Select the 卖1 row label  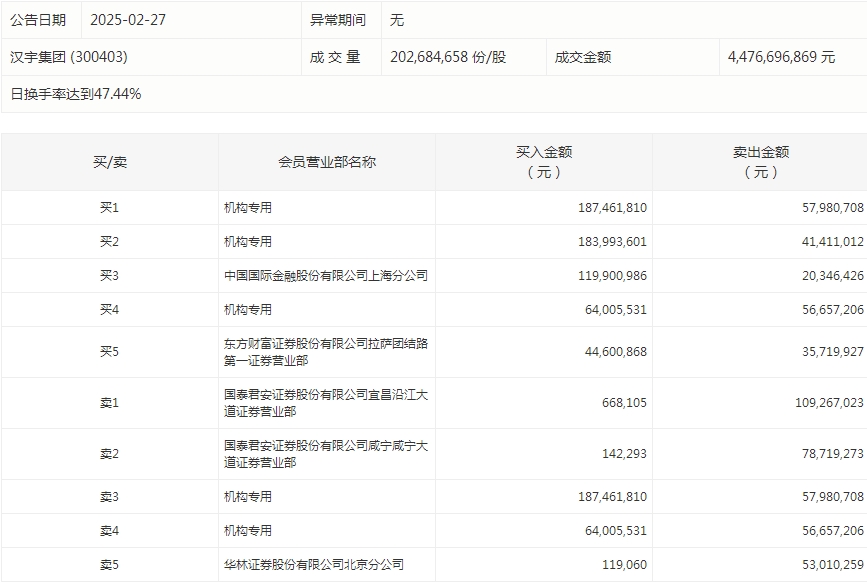(x=109, y=403)
